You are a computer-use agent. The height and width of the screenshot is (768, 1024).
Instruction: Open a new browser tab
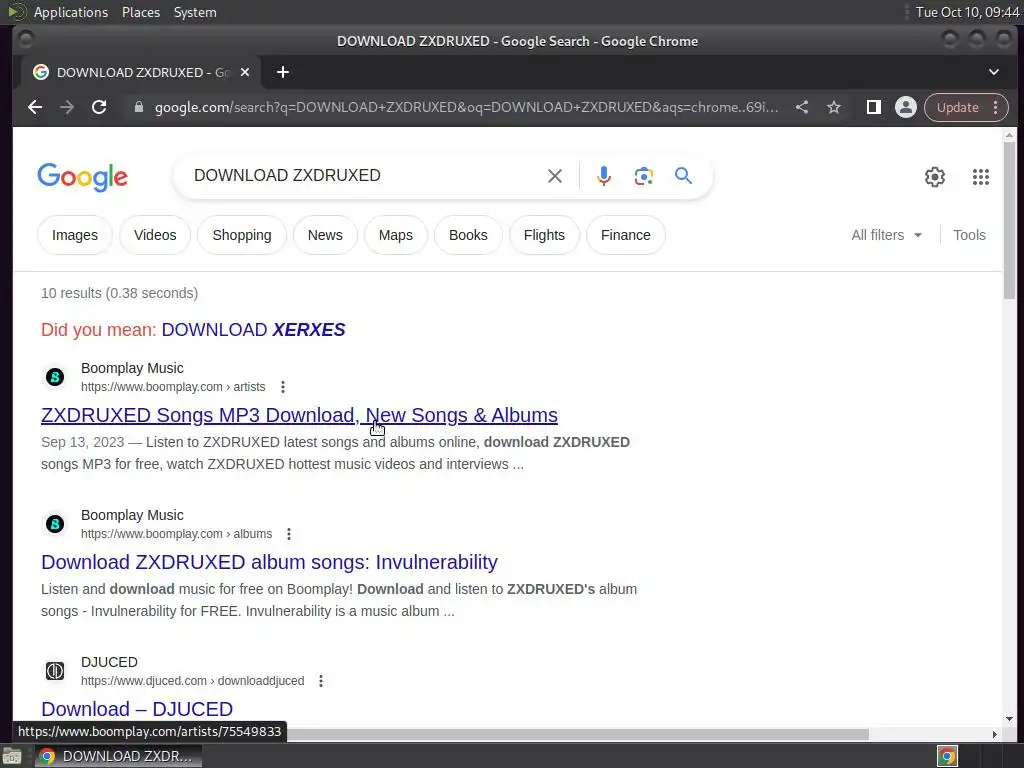pos(283,72)
